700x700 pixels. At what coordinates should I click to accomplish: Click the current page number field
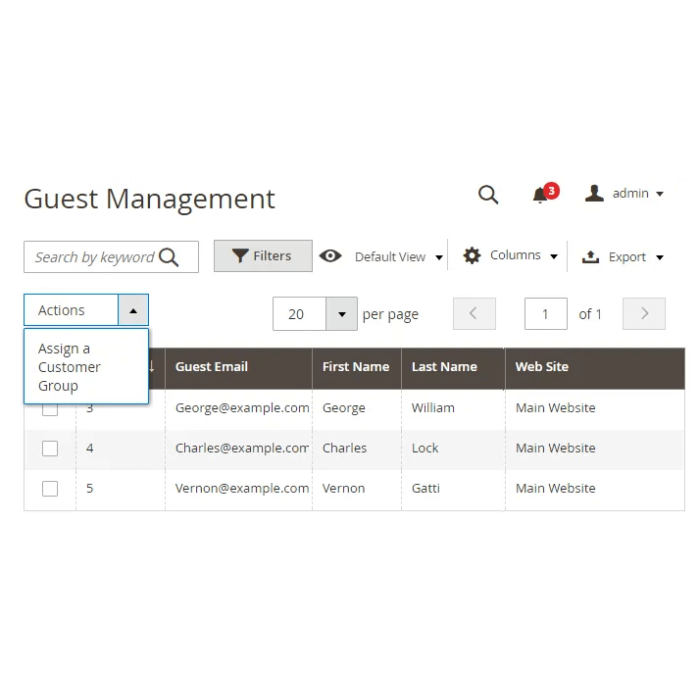(x=546, y=314)
